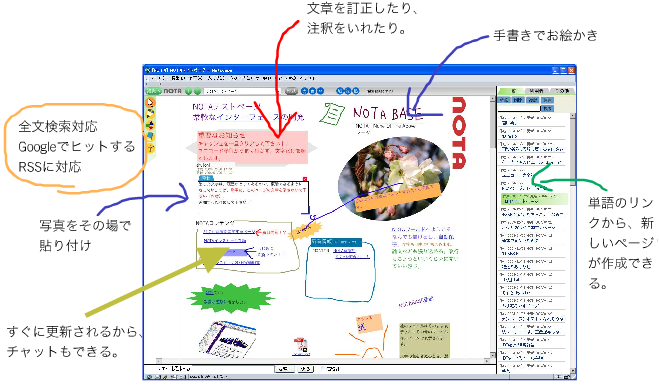Click the green pill button left of NOTA logo
This screenshot has height=385, width=659.
tap(153, 91)
